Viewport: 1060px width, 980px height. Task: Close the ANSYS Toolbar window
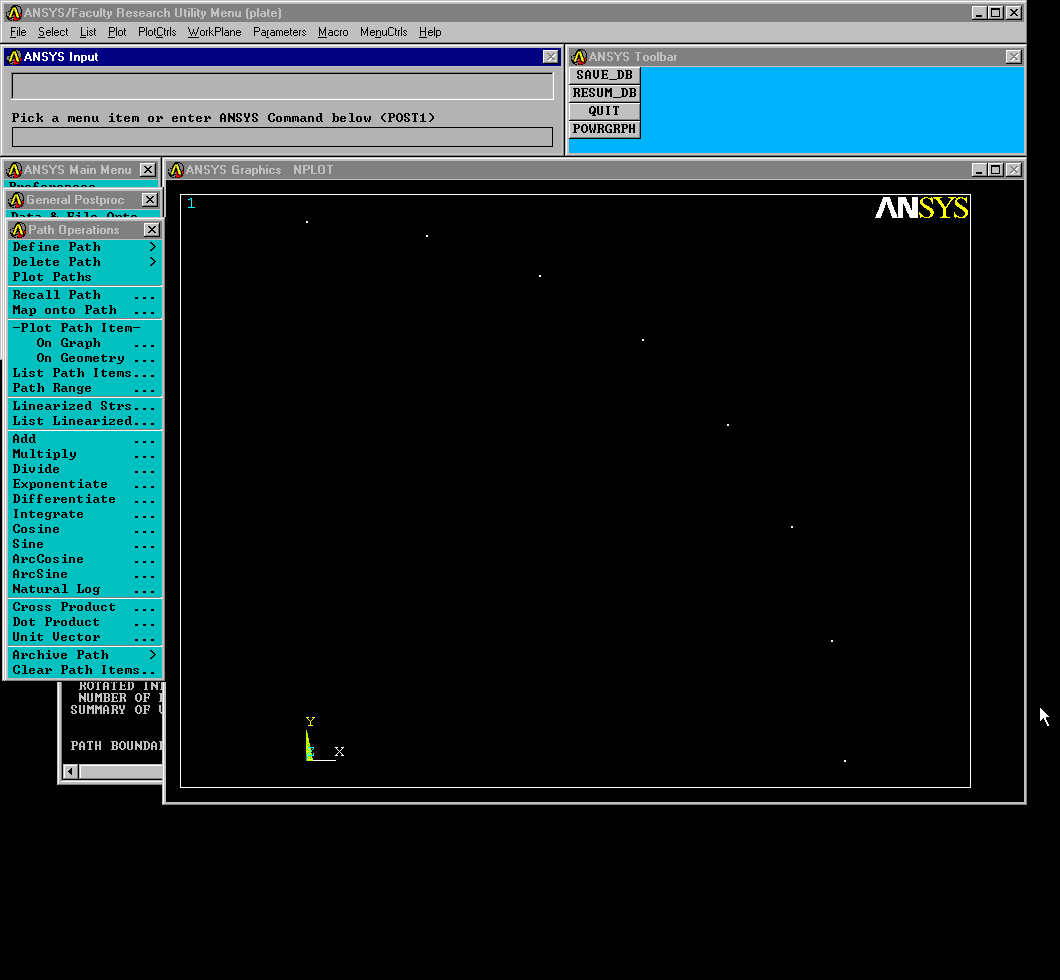click(x=1013, y=57)
